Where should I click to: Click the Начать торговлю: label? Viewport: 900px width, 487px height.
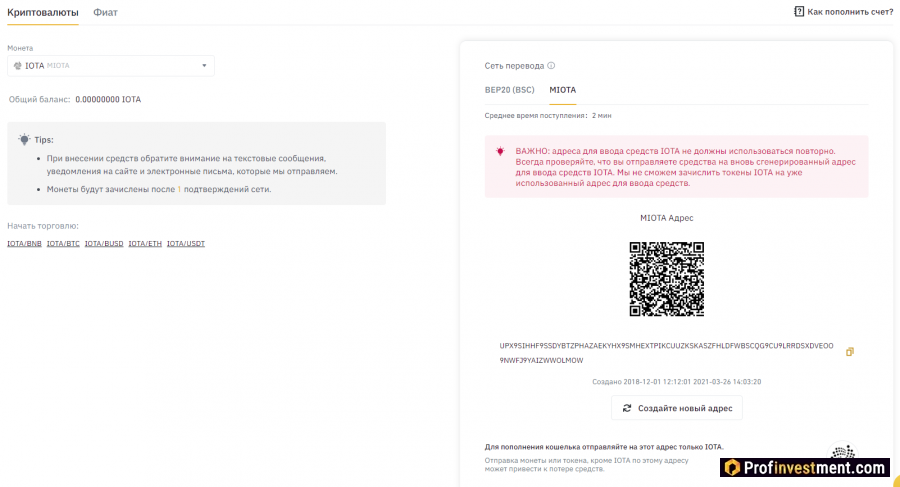pos(43,226)
